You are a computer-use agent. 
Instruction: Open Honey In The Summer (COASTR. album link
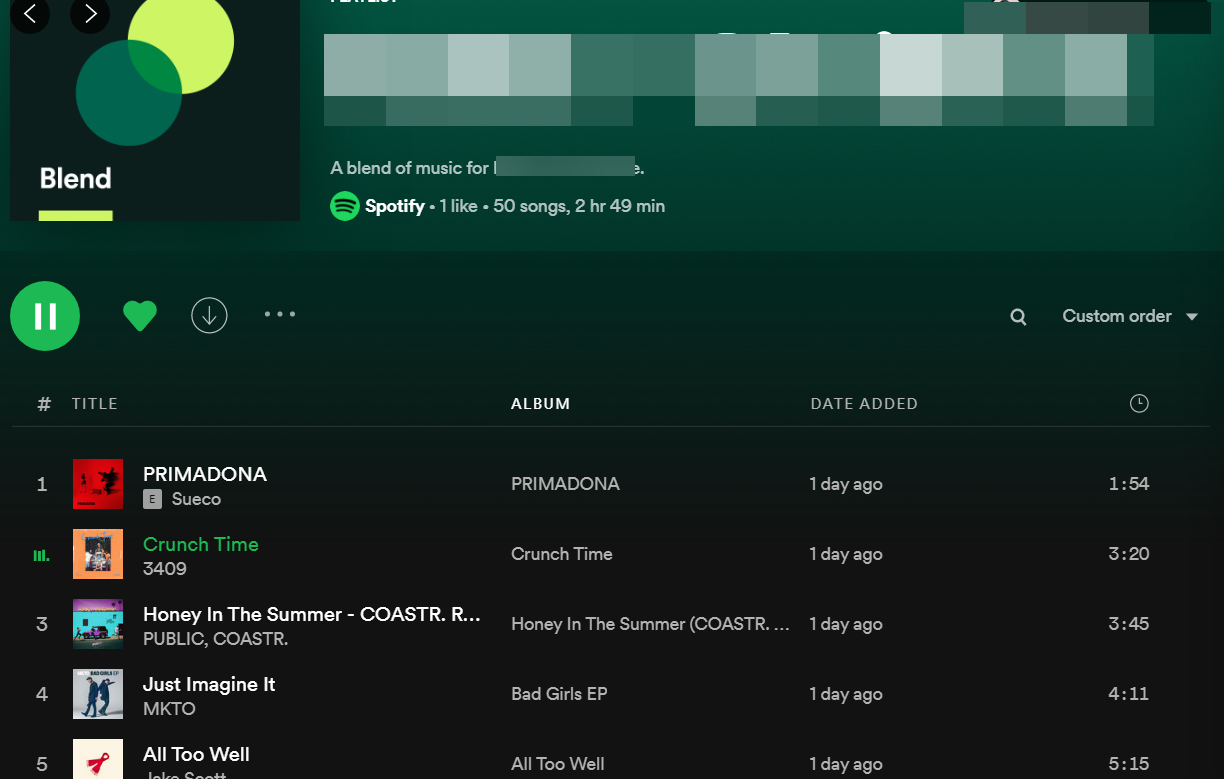(x=651, y=624)
